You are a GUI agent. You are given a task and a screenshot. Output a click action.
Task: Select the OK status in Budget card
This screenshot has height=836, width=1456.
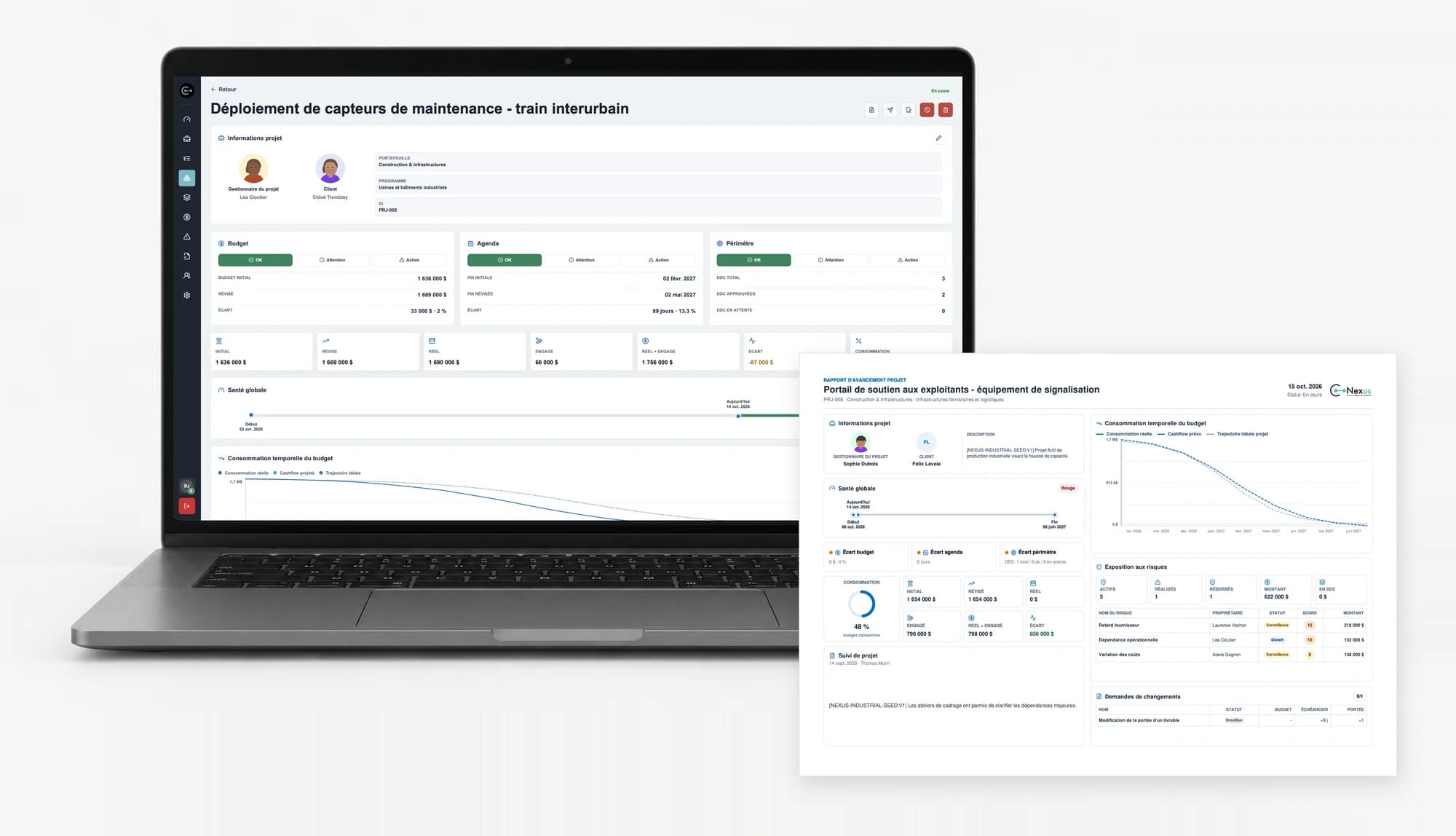pyautogui.click(x=256, y=260)
